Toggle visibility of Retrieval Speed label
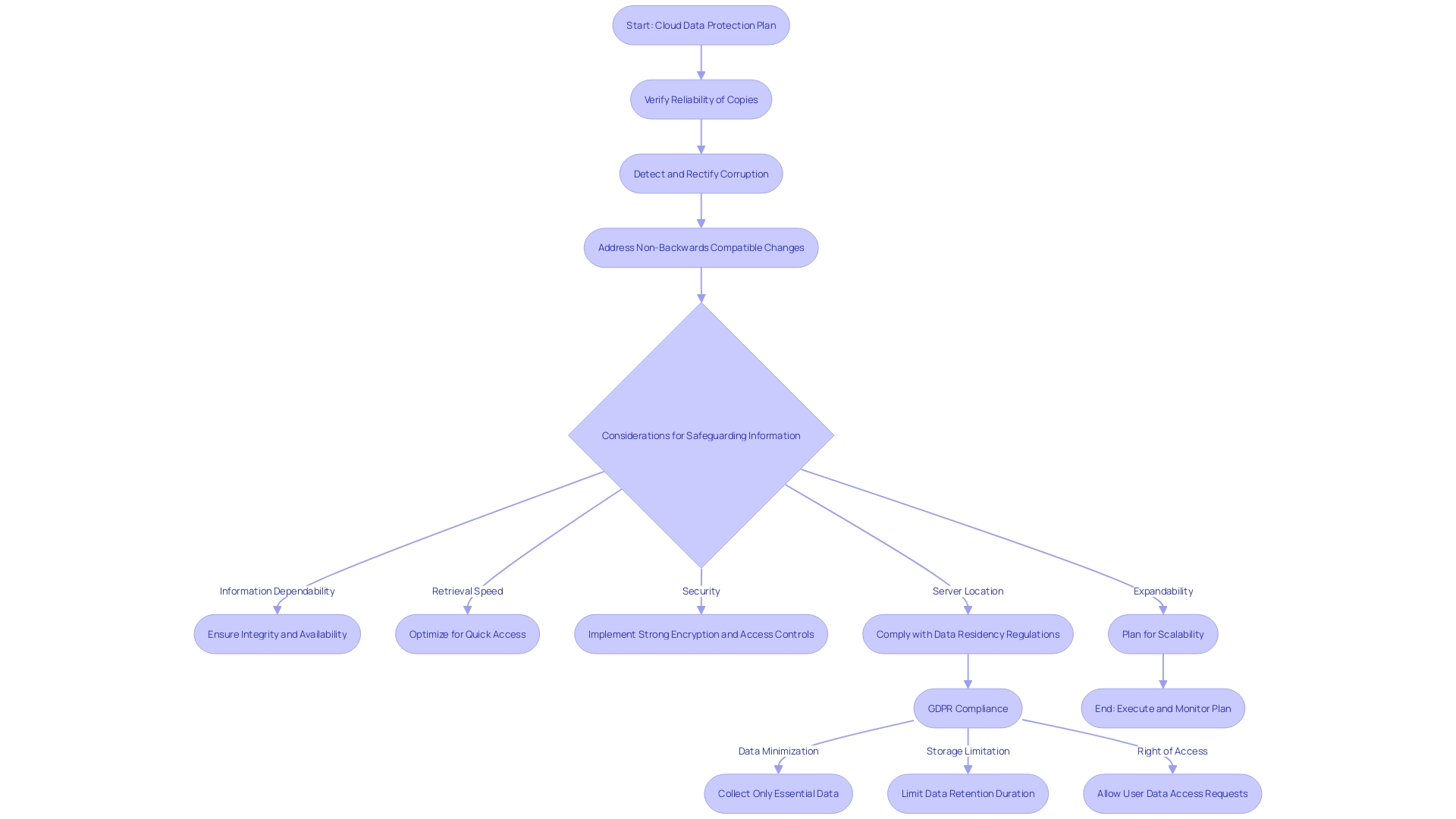 pos(467,590)
